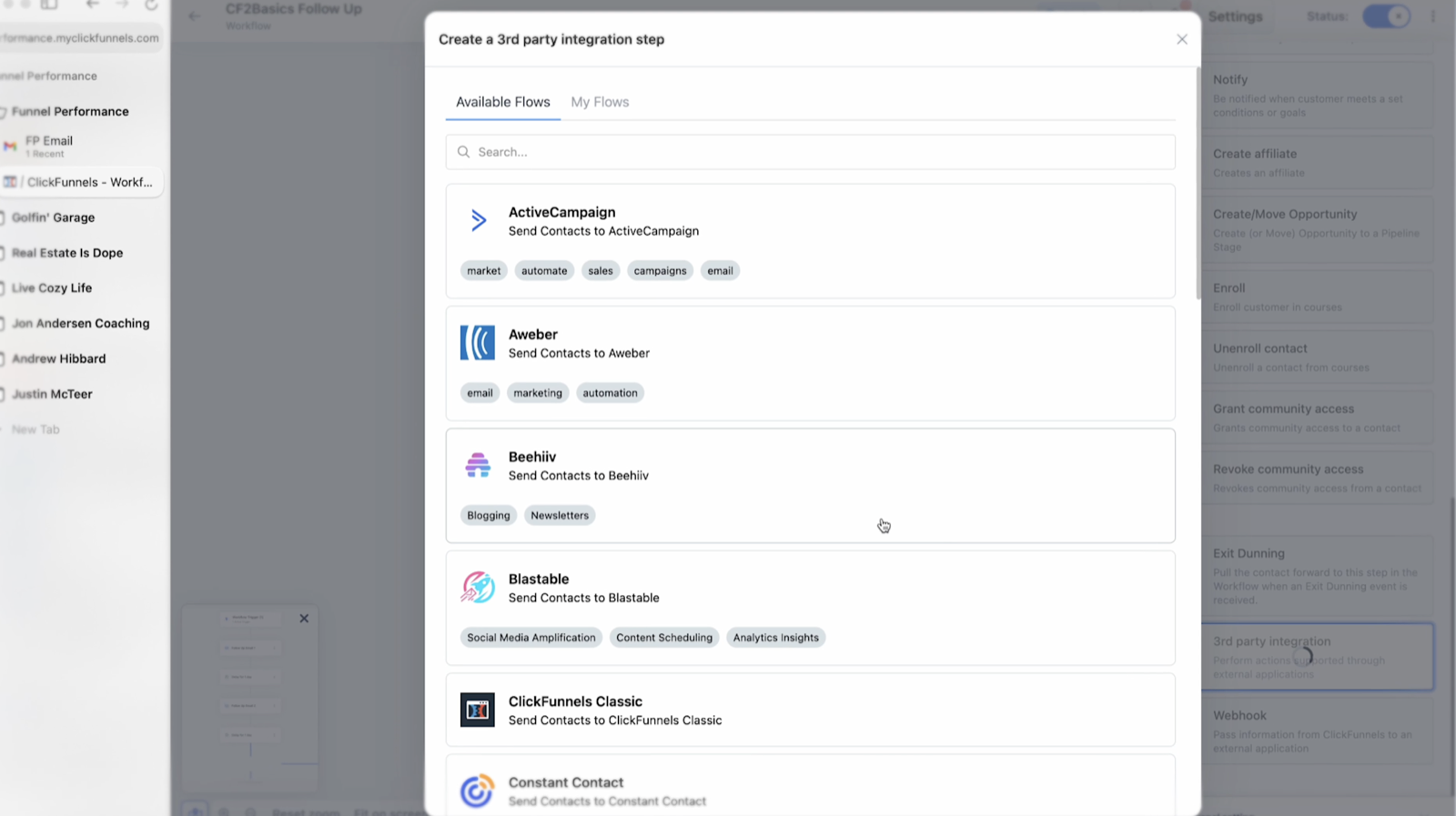1456x816 pixels.
Task: Select the Create affiliate step
Action: coord(1317,162)
